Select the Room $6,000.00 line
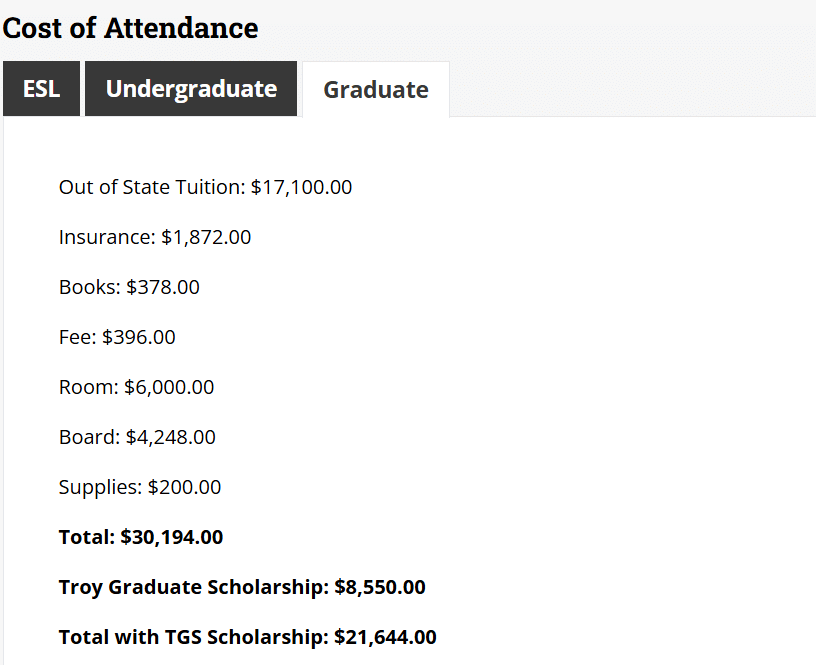Image resolution: width=816 pixels, height=665 pixels. point(136,387)
